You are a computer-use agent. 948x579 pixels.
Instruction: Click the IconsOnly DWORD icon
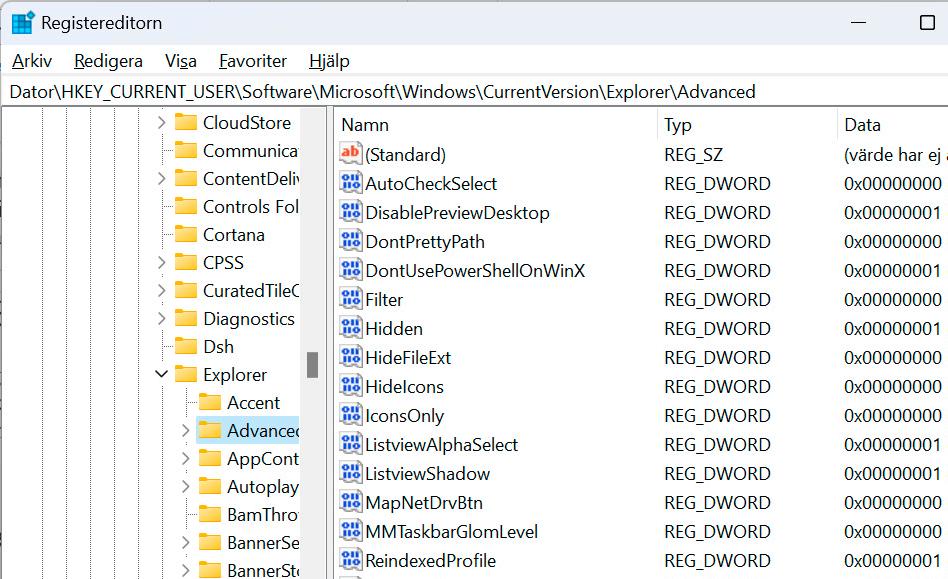(351, 415)
